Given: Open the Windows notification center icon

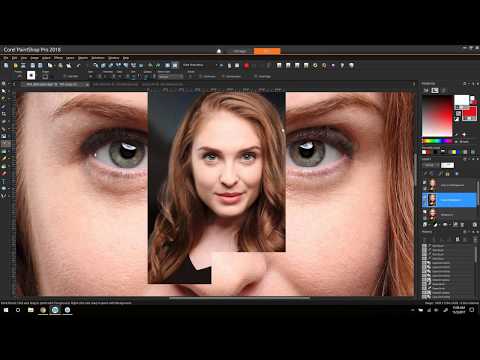Looking at the screenshot, I should 472,310.
